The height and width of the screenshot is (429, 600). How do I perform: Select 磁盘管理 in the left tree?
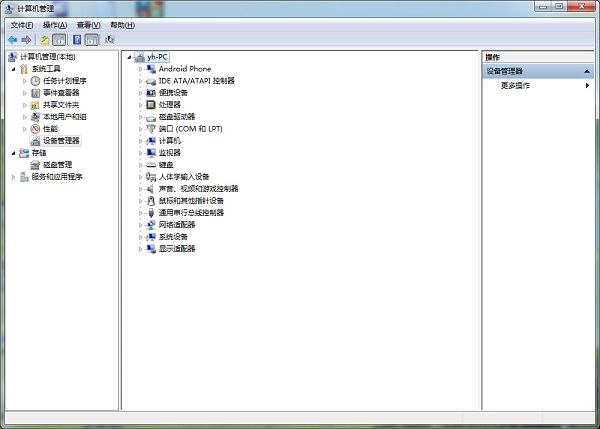coord(57,165)
